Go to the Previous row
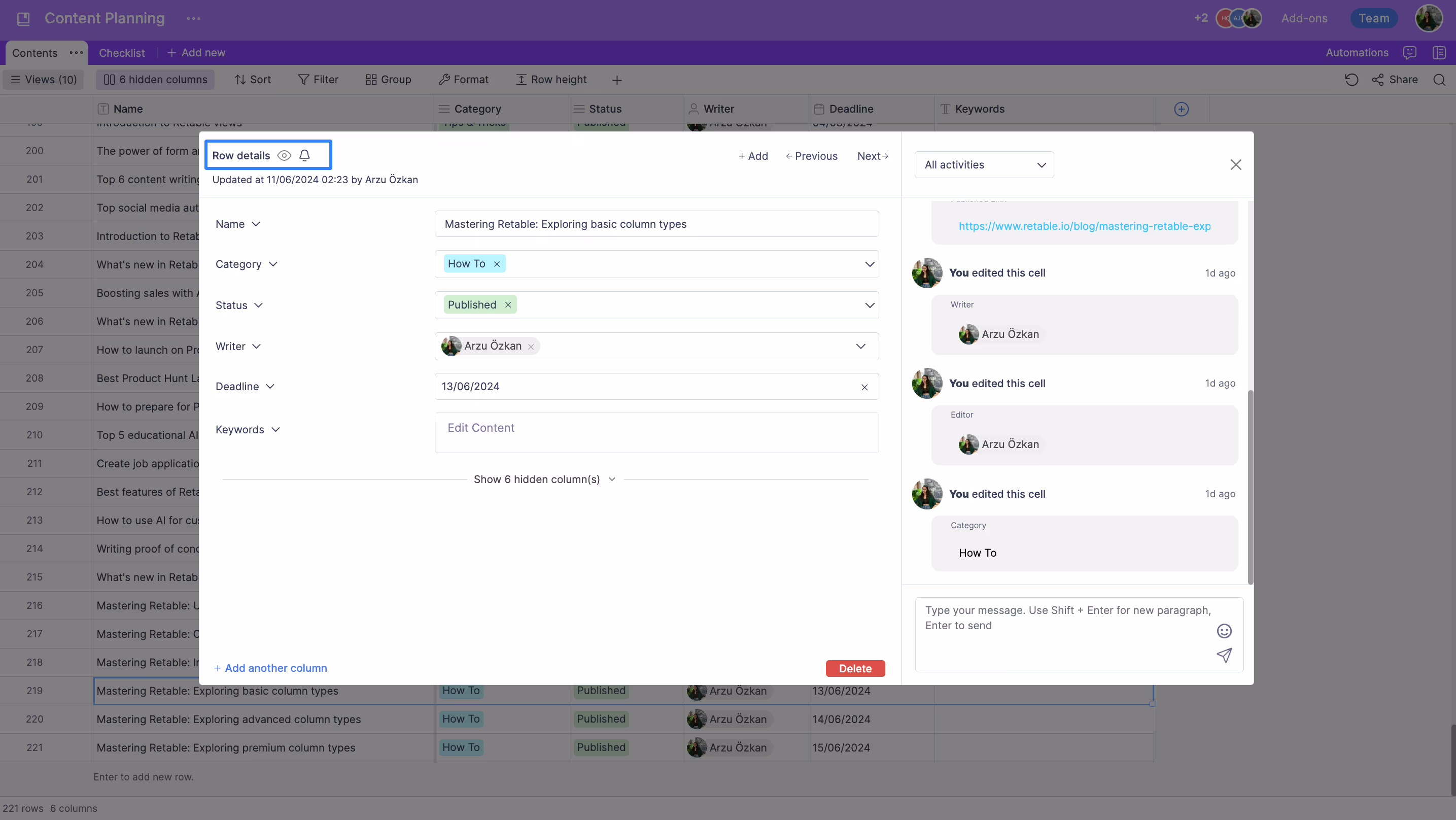Screen dimensions: 1456x820 point(811,156)
